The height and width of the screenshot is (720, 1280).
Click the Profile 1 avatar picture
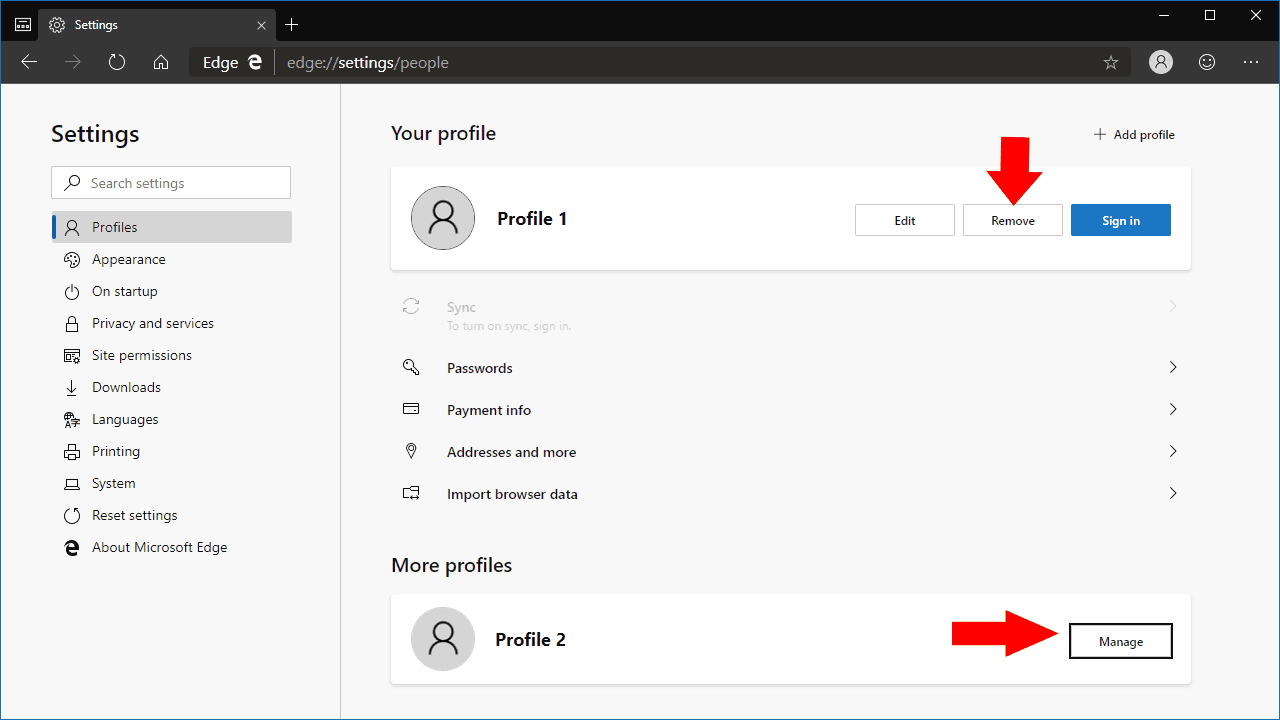click(443, 218)
